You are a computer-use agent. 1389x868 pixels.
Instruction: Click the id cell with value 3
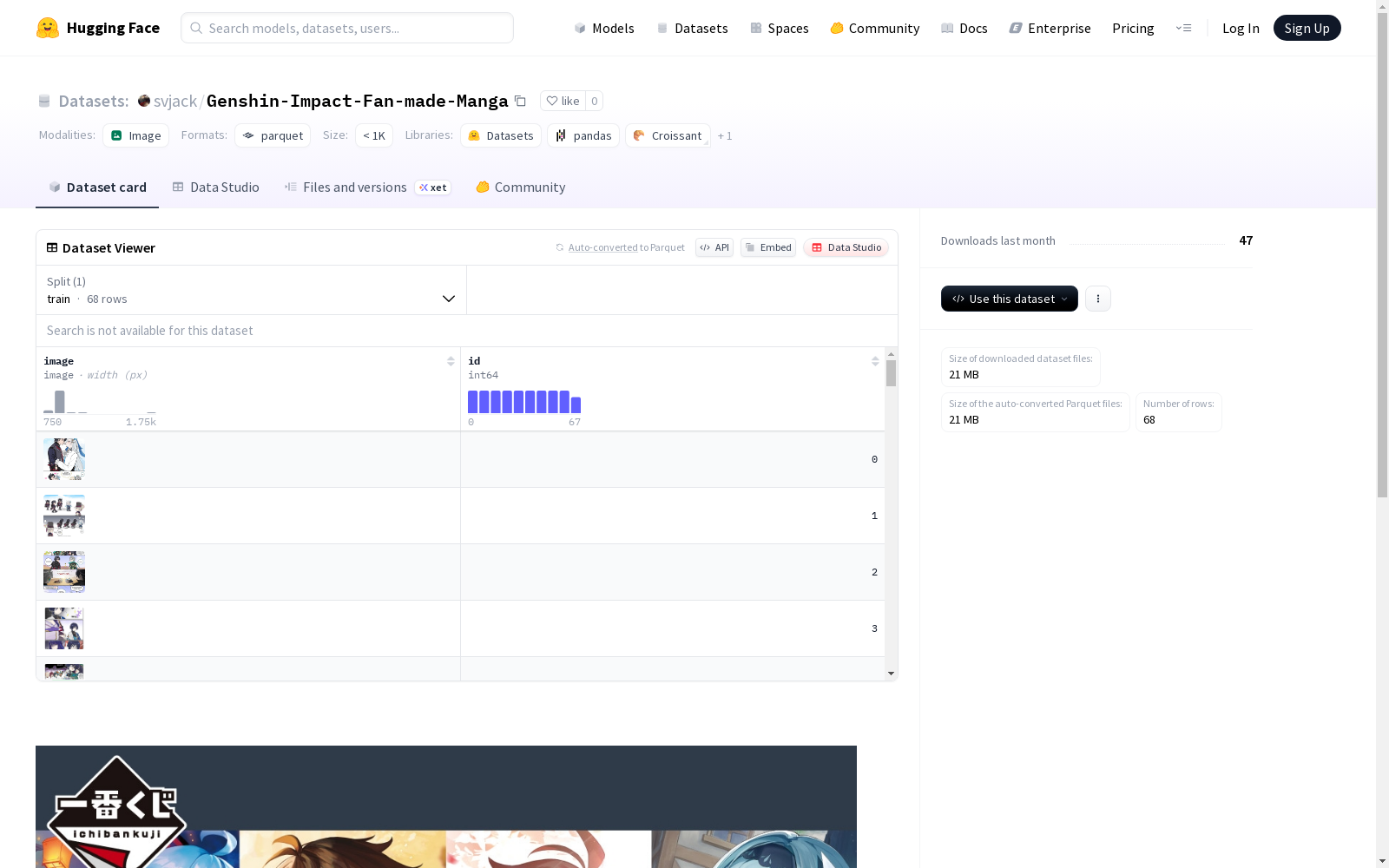pyautogui.click(x=673, y=628)
